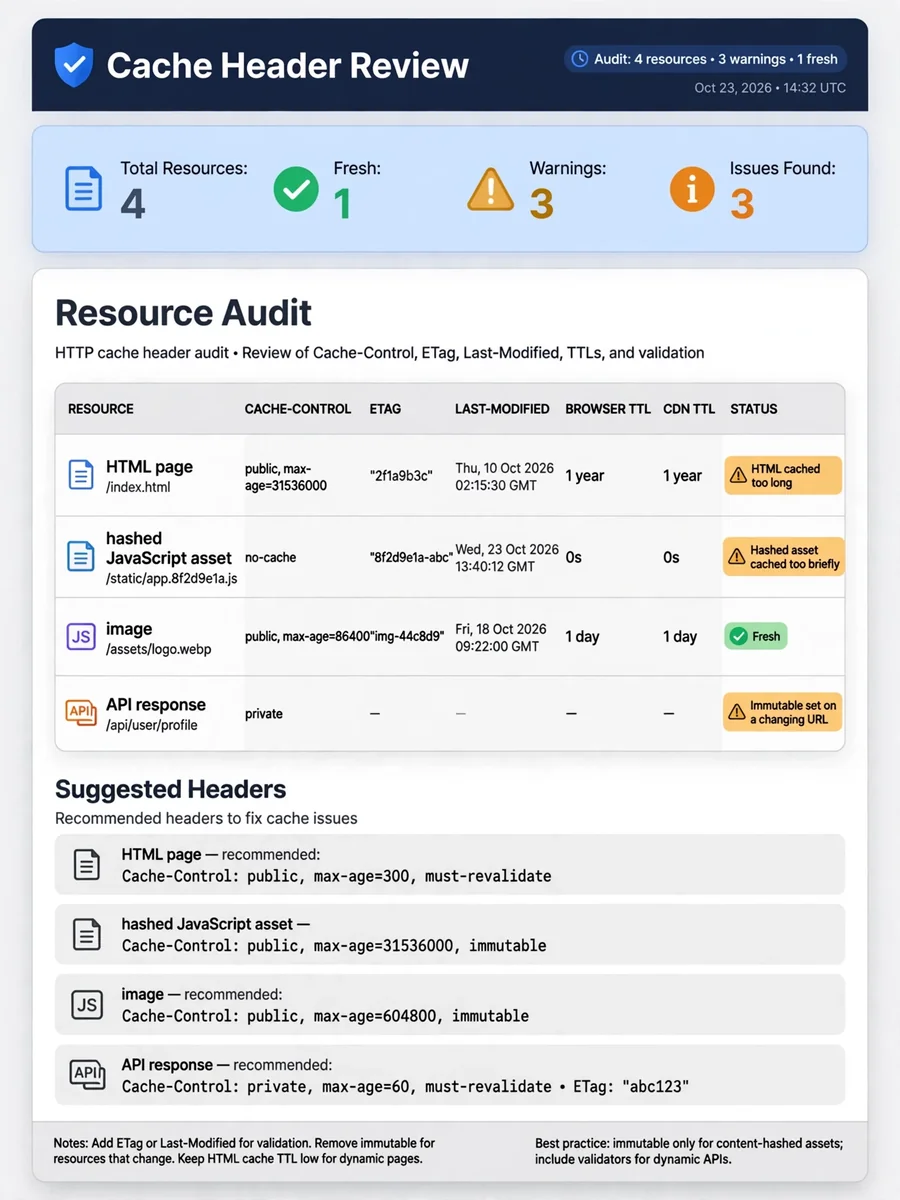Click the '/static/app.8f2d9e1a.js' resource path
The height and width of the screenshot is (1200, 900).
(x=172, y=579)
